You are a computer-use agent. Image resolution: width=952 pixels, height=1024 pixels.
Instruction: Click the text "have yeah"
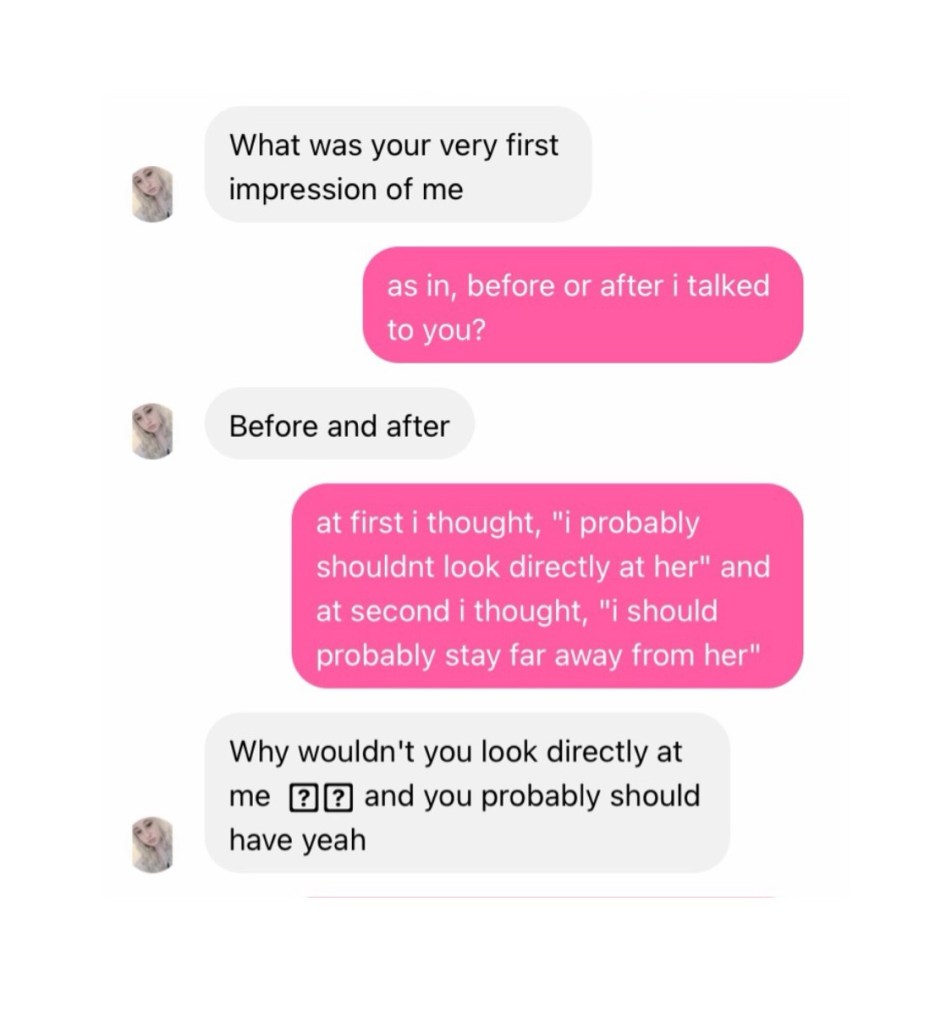(x=298, y=839)
